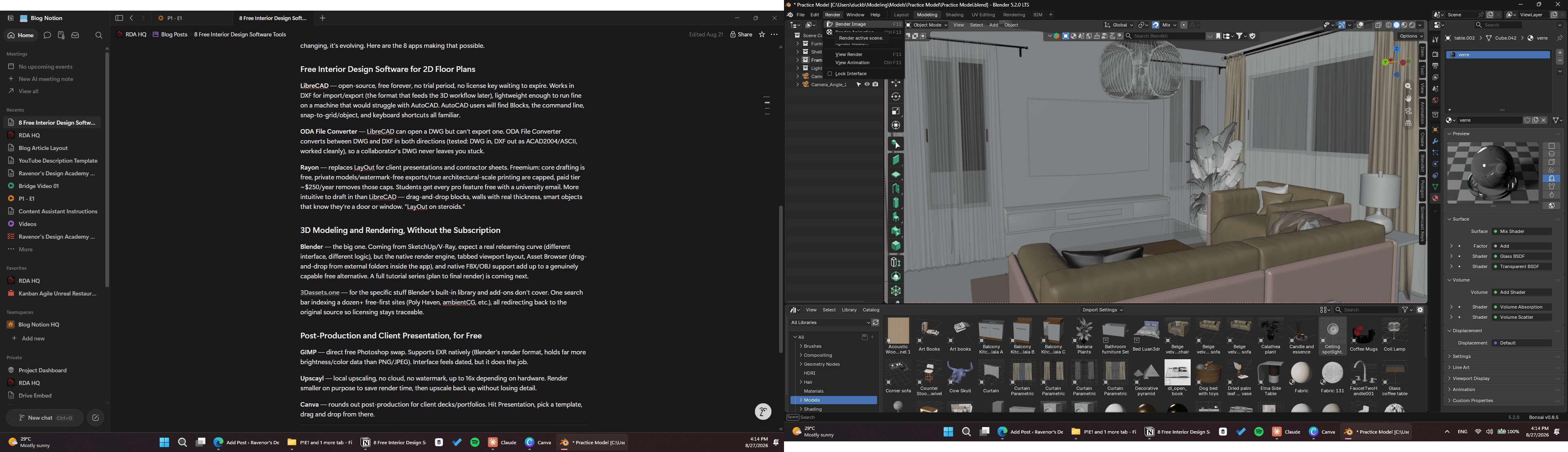
Task: Click Share button in Notion
Action: [x=742, y=35]
